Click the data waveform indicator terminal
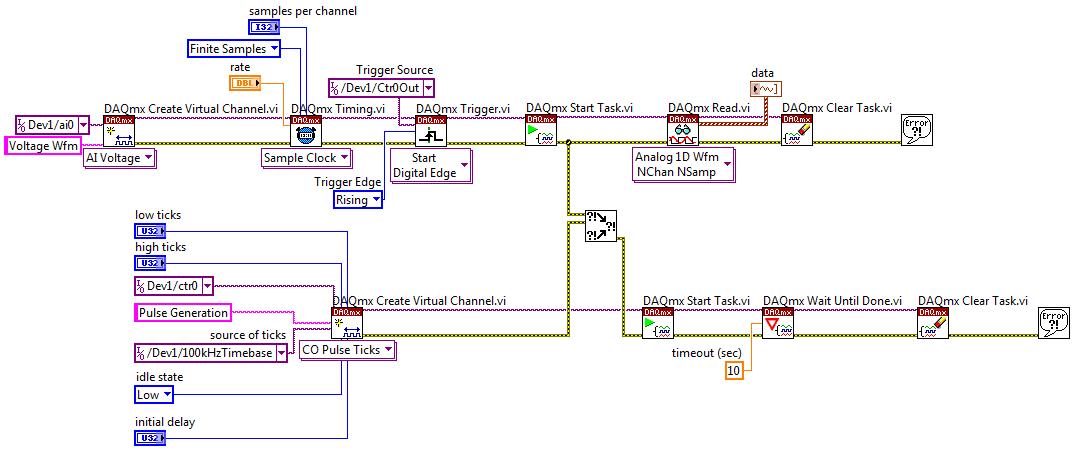This screenshot has width=1073, height=454. 765,88
